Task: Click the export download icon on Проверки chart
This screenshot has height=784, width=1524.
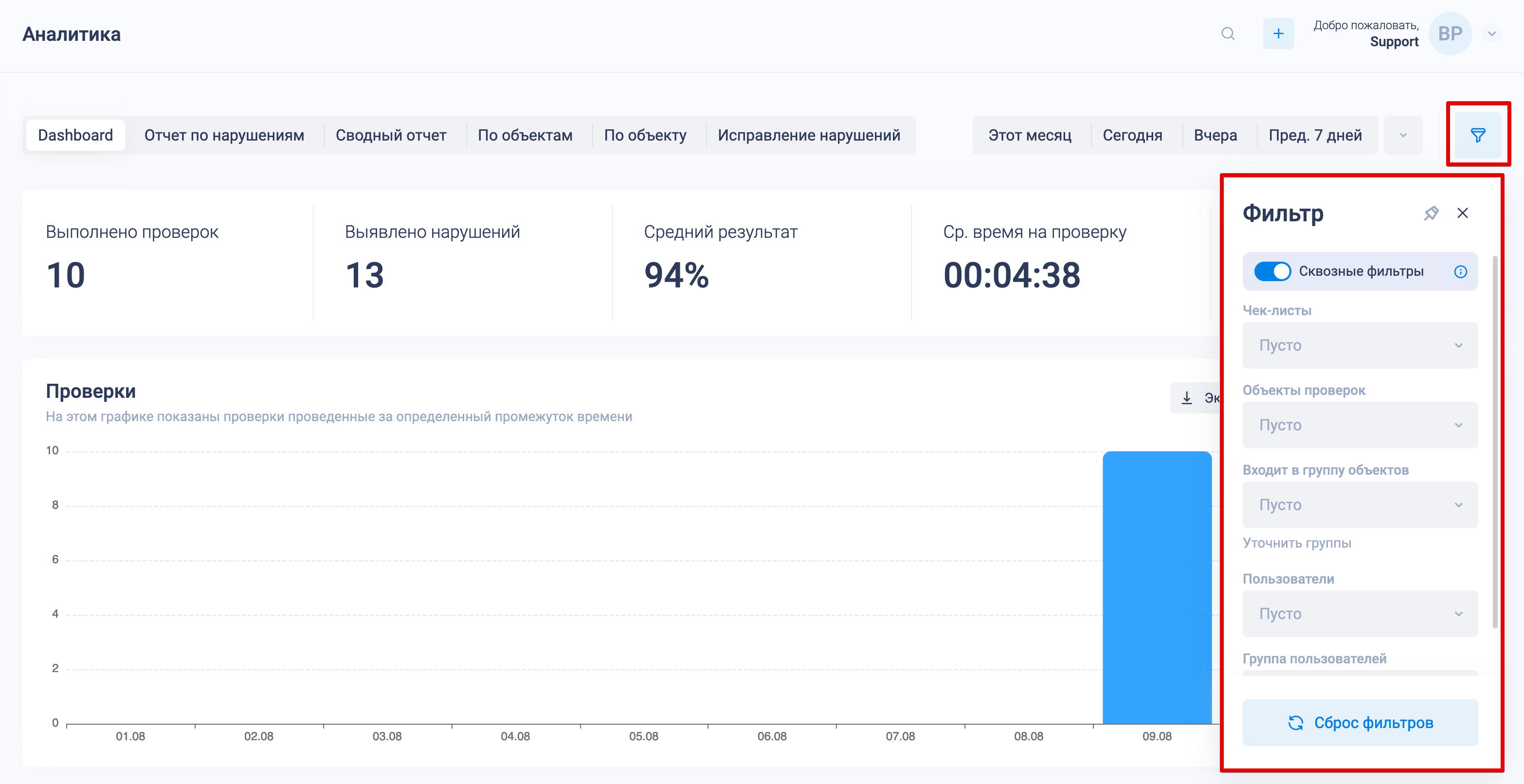Action: pos(1186,398)
